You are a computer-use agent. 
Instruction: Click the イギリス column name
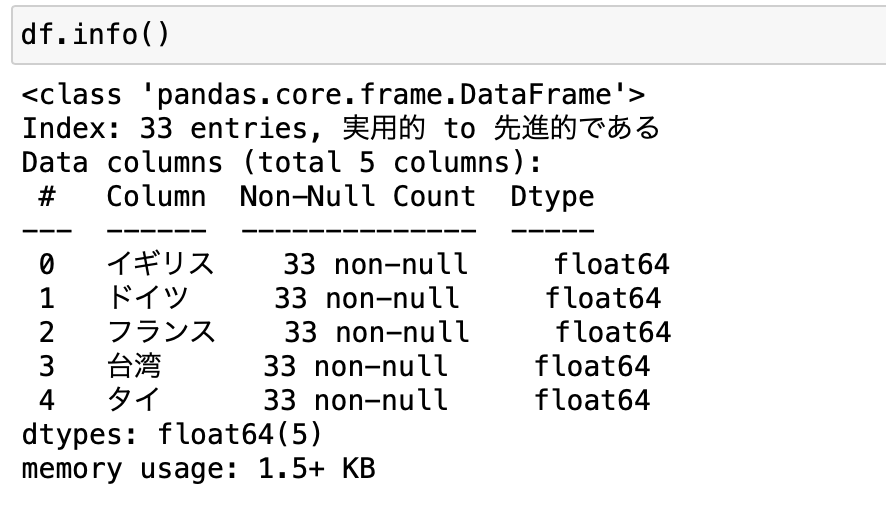[x=160, y=264]
